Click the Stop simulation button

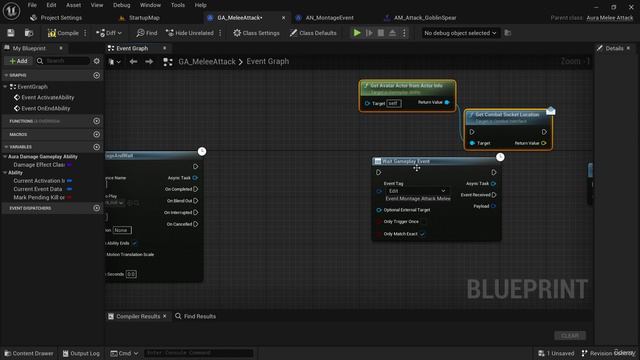tap(381, 33)
